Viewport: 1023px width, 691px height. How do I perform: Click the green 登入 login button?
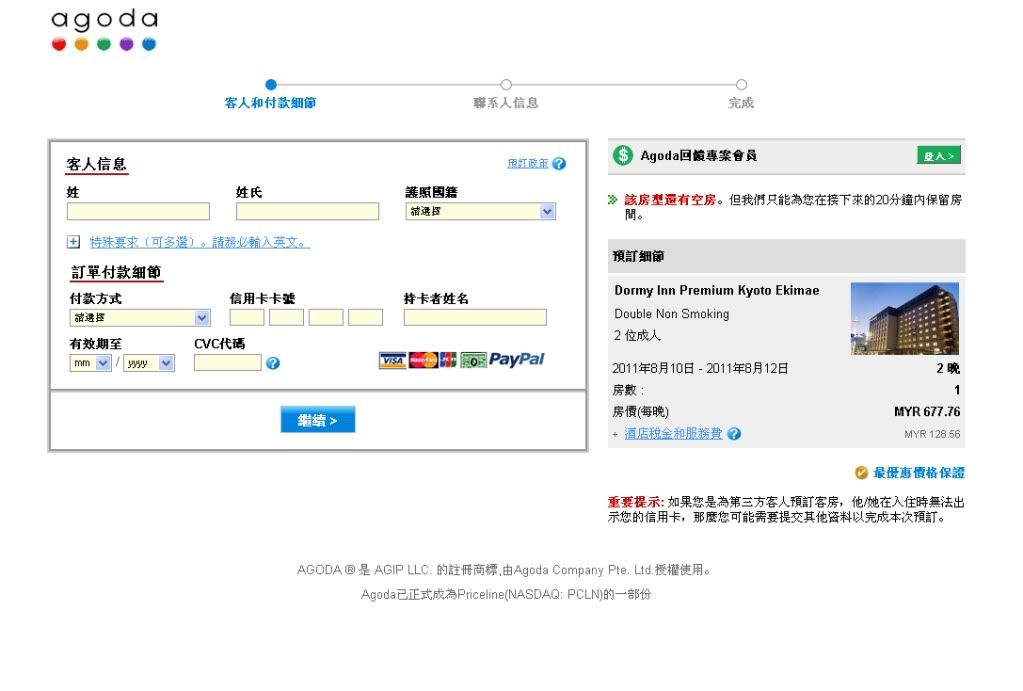tap(938, 156)
